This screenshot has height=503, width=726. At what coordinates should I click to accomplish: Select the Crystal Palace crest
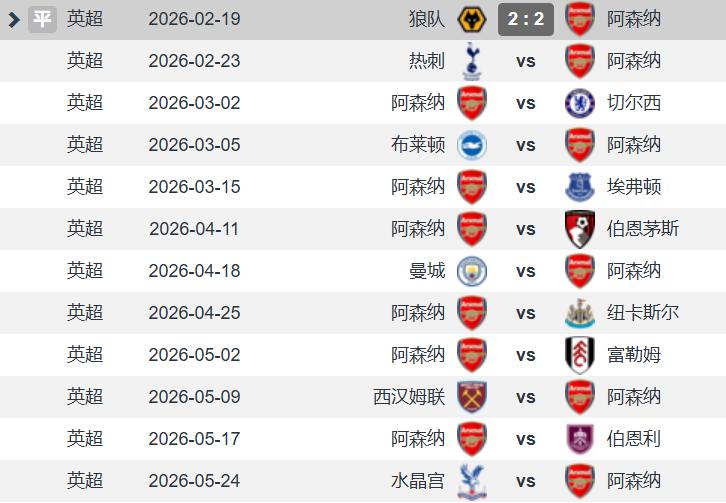click(472, 481)
